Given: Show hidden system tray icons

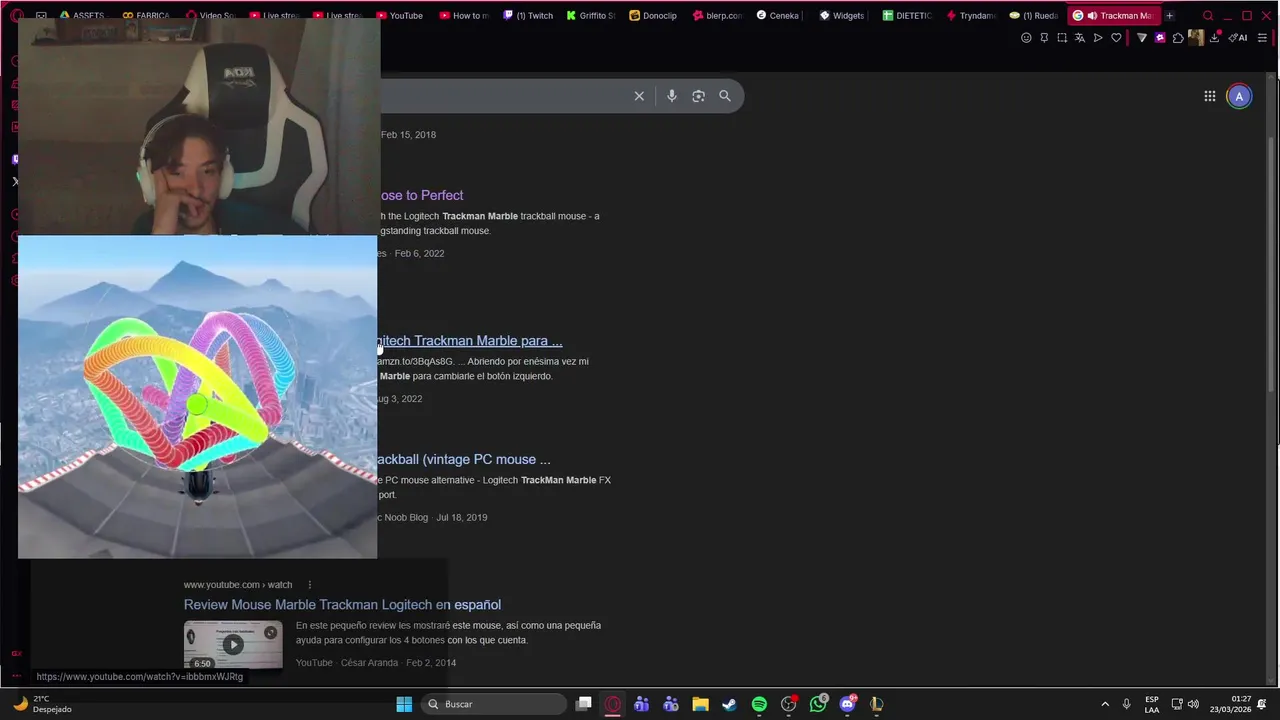Looking at the screenshot, I should 1105,704.
